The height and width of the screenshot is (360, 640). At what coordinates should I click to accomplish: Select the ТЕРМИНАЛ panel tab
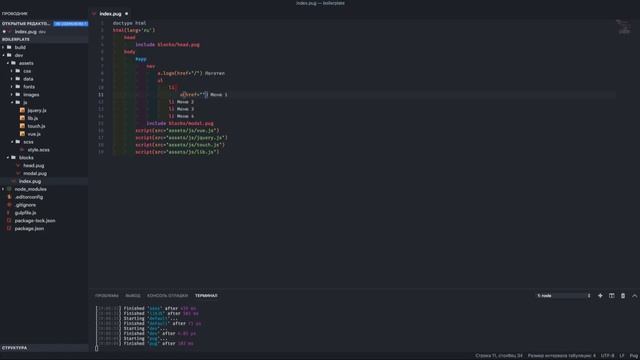pos(206,296)
